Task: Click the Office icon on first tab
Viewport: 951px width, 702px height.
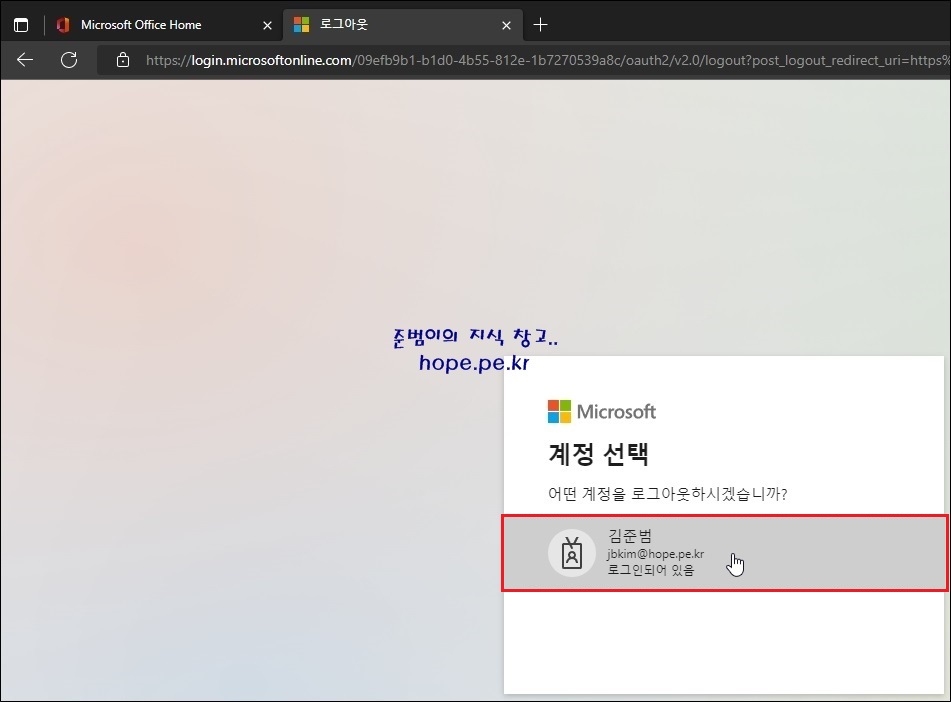Action: point(63,25)
